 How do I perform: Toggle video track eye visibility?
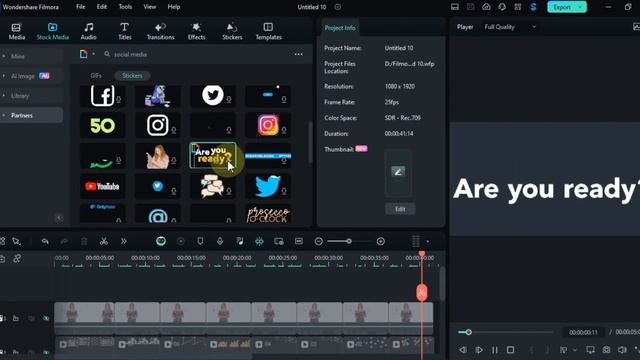tap(46, 318)
